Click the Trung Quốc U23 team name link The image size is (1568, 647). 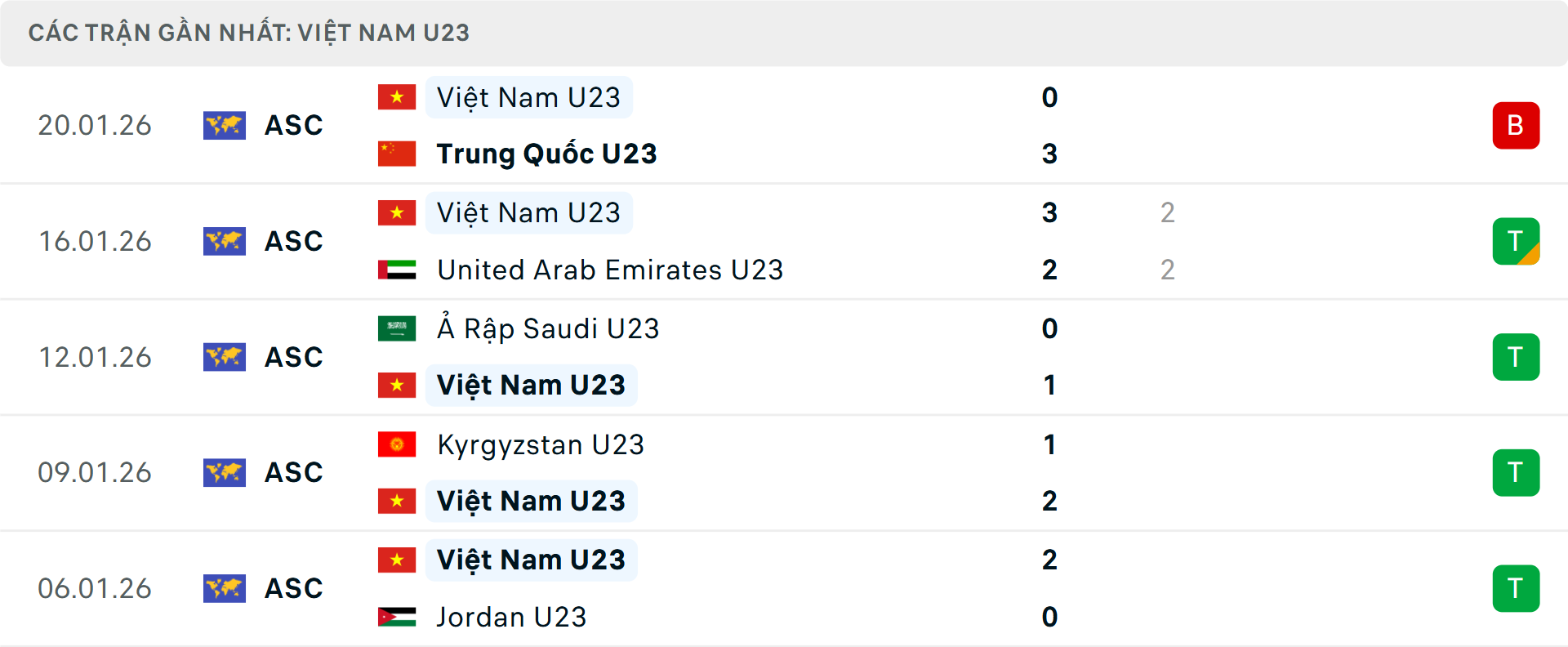point(546,153)
